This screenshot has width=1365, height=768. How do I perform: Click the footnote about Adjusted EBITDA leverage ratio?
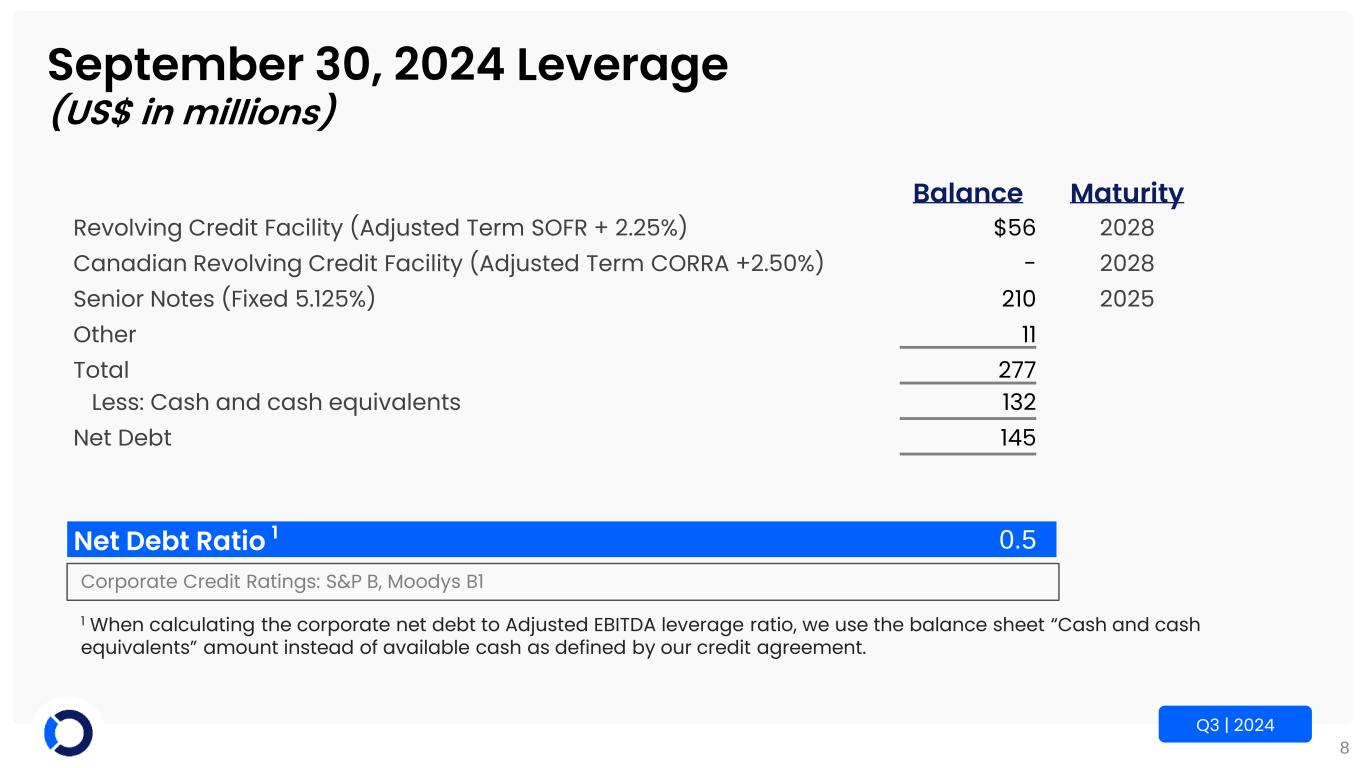(640, 636)
